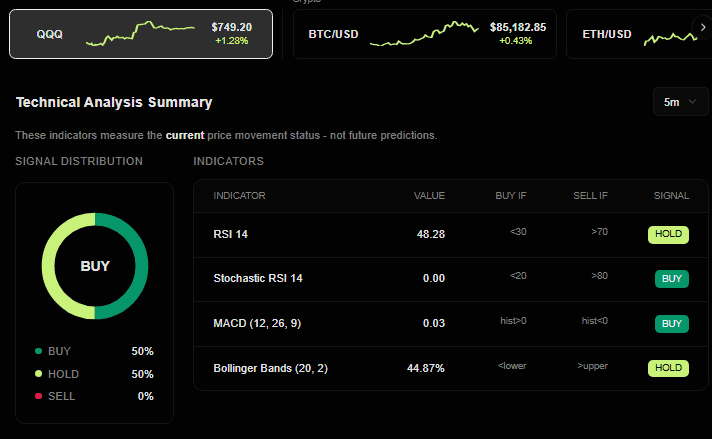This screenshot has height=439, width=712.
Task: Select the Stochastic RSI 14 row name
Action: (x=258, y=278)
